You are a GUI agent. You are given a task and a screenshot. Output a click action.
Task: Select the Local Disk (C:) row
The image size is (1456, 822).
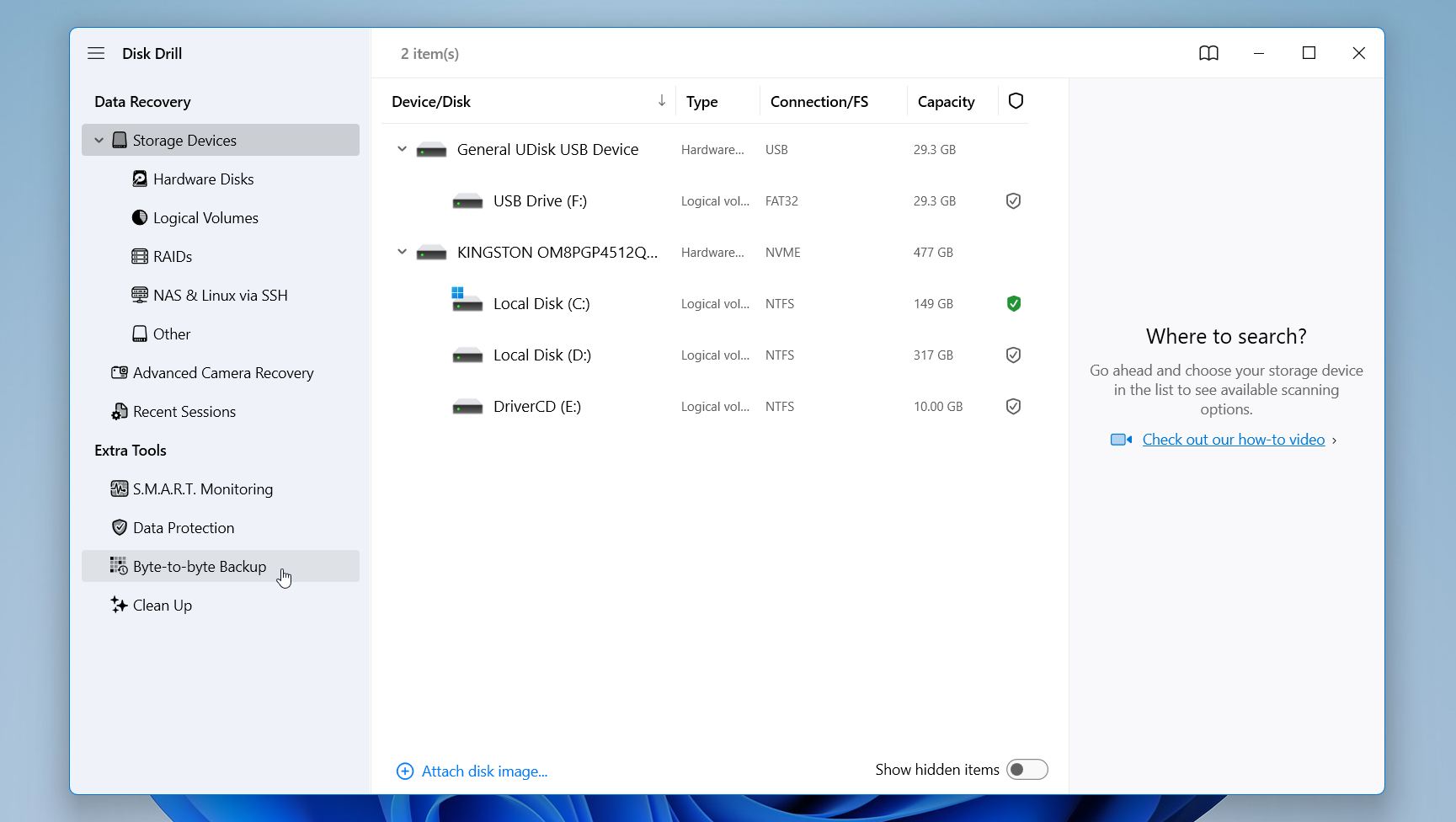pyautogui.click(x=705, y=303)
